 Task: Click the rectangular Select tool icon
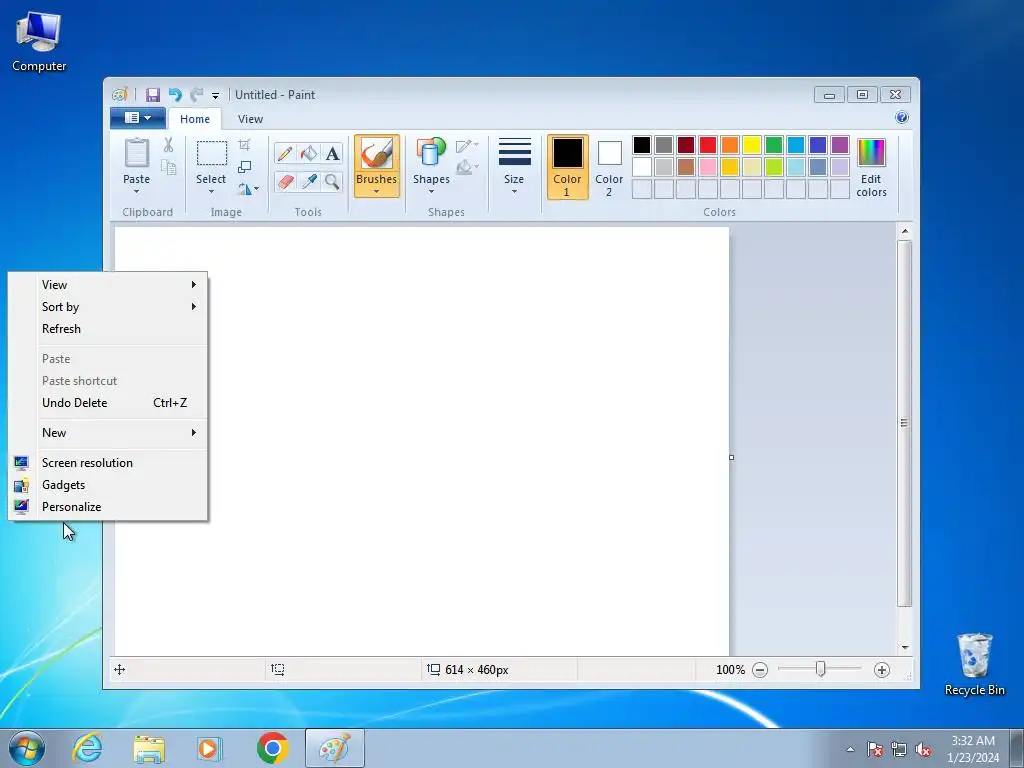pyautogui.click(x=212, y=153)
